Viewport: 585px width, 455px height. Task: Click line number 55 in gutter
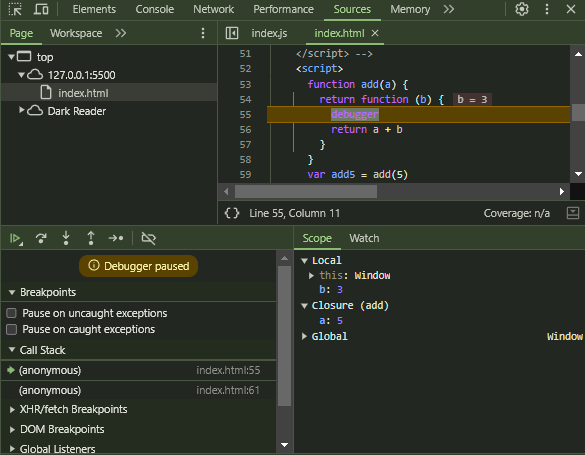[245, 114]
